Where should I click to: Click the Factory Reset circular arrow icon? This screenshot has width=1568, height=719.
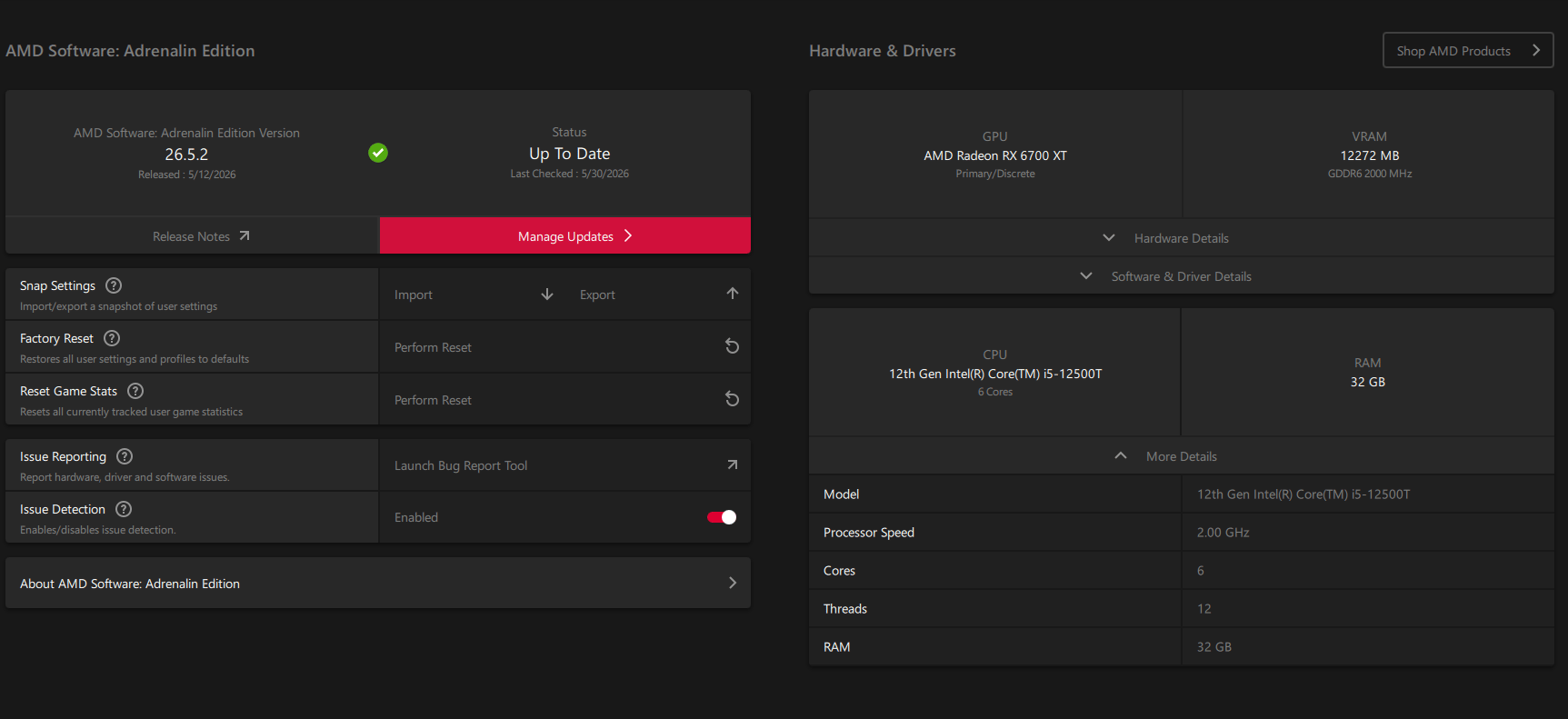click(732, 346)
